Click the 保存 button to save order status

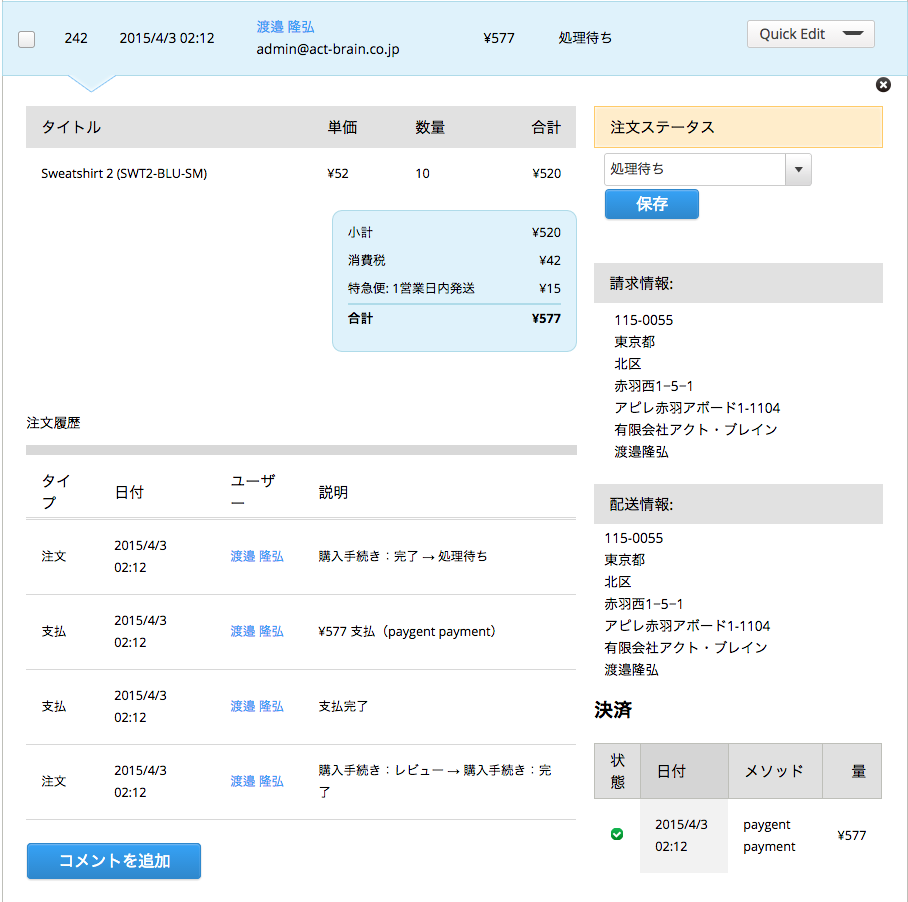click(x=651, y=204)
